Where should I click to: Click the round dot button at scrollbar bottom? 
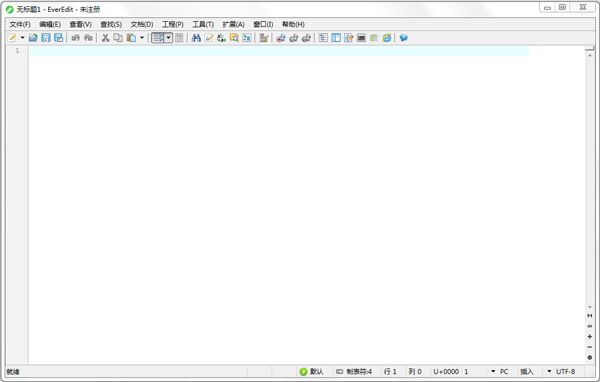[590, 358]
